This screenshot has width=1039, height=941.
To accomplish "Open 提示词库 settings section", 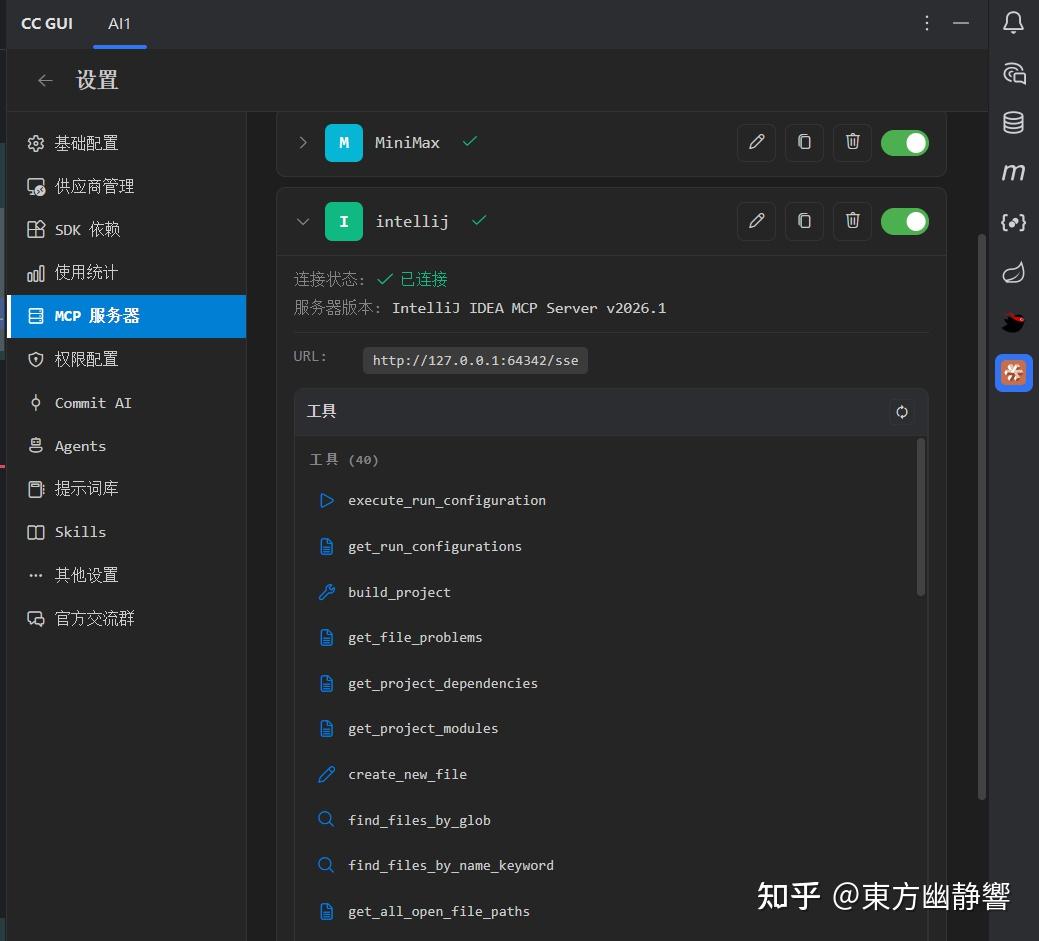I will click(x=127, y=488).
